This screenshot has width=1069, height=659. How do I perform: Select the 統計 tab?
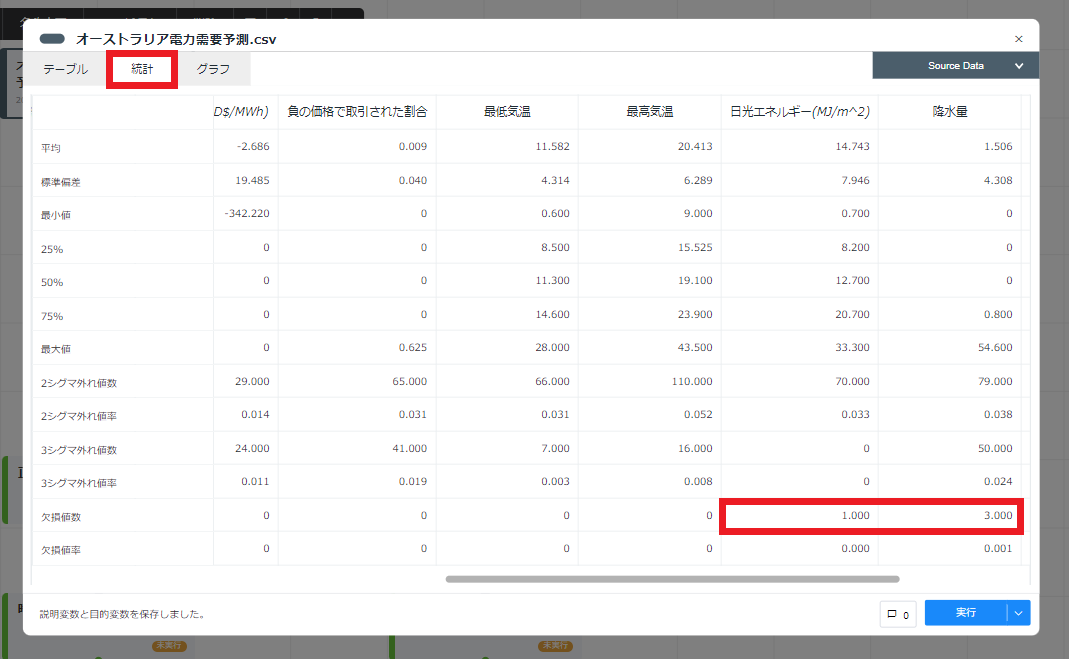tap(142, 69)
